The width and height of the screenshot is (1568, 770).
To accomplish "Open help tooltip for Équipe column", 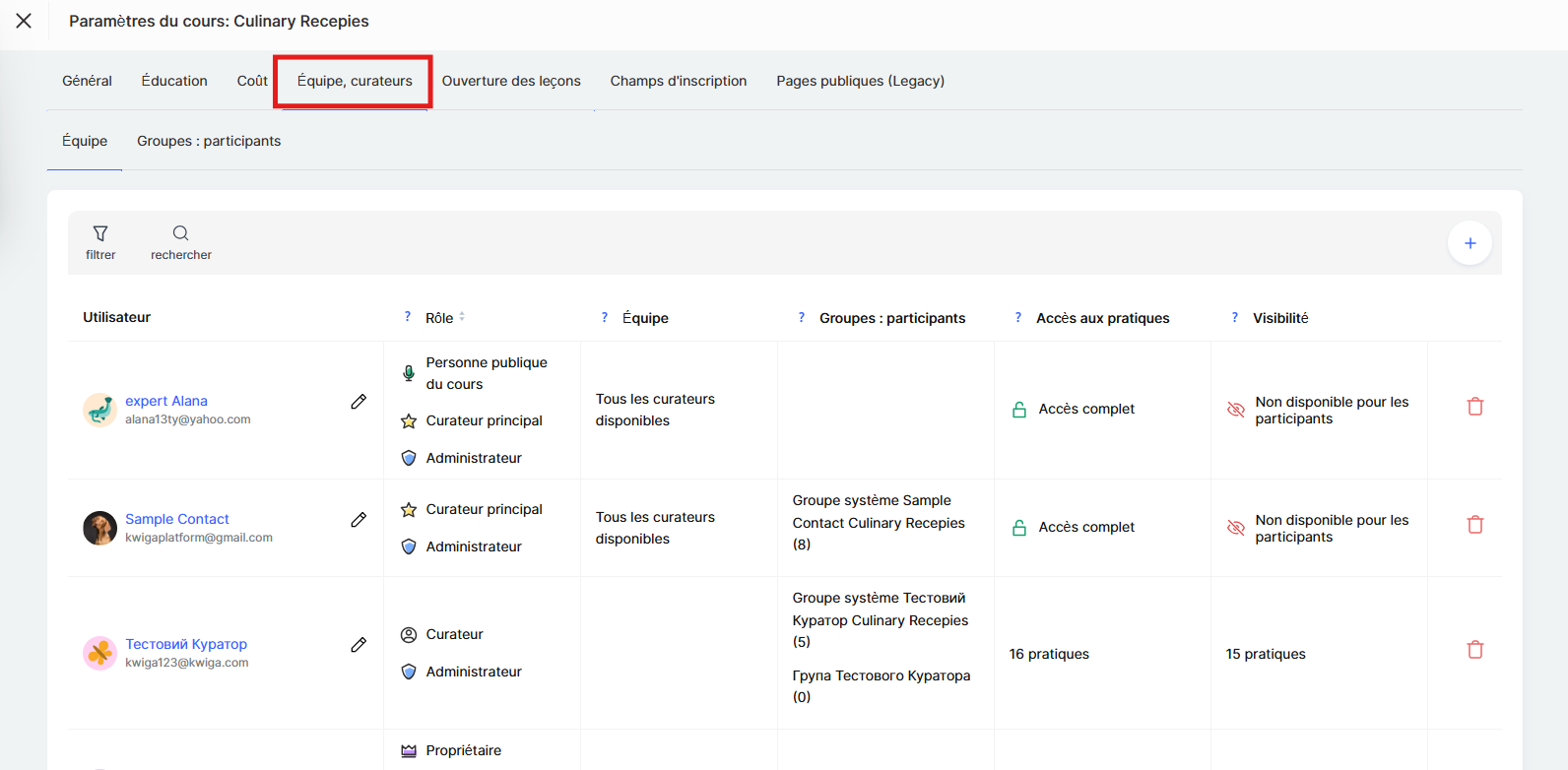I will coord(604,317).
